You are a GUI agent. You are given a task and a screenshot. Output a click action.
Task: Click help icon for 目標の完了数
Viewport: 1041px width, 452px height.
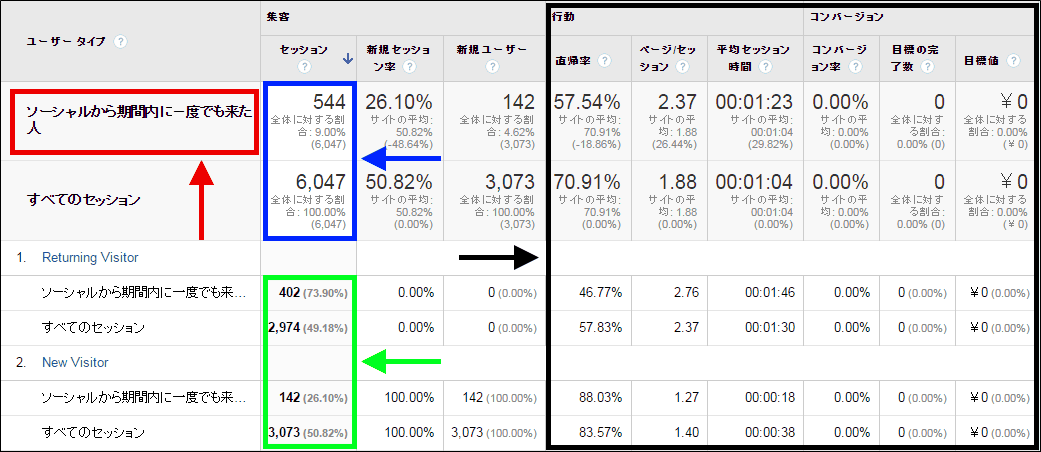coord(927,67)
